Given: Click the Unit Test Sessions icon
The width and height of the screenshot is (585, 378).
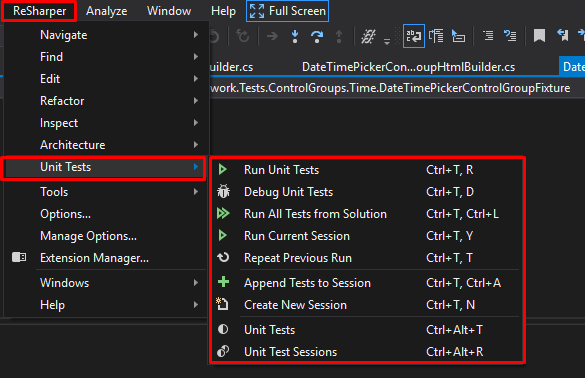Looking at the screenshot, I should 223,351.
